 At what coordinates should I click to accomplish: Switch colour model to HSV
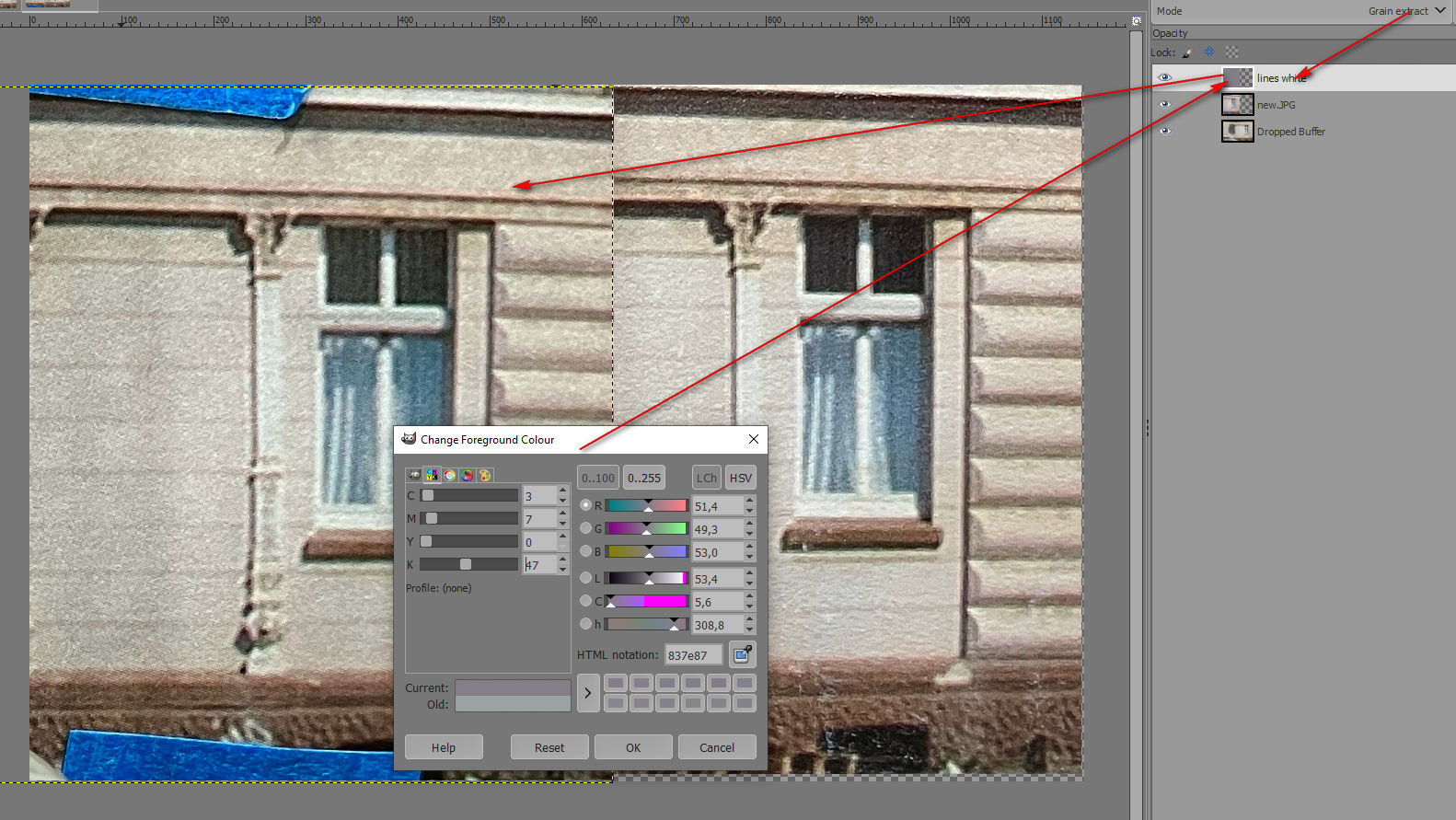coord(741,478)
